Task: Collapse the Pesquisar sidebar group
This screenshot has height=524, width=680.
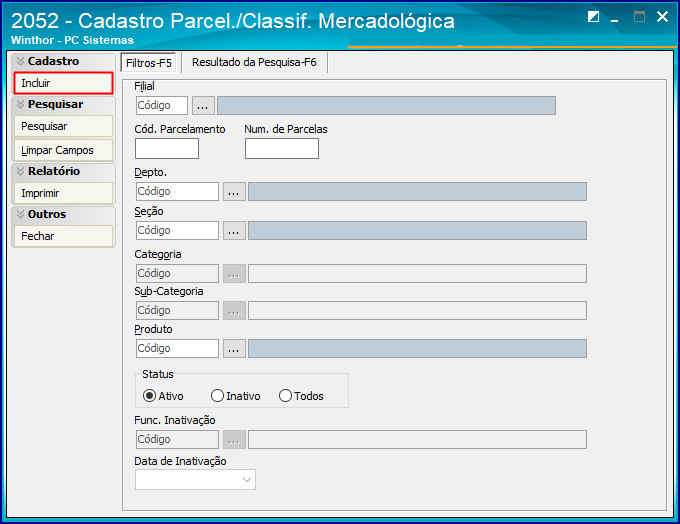Action: [x=20, y=105]
